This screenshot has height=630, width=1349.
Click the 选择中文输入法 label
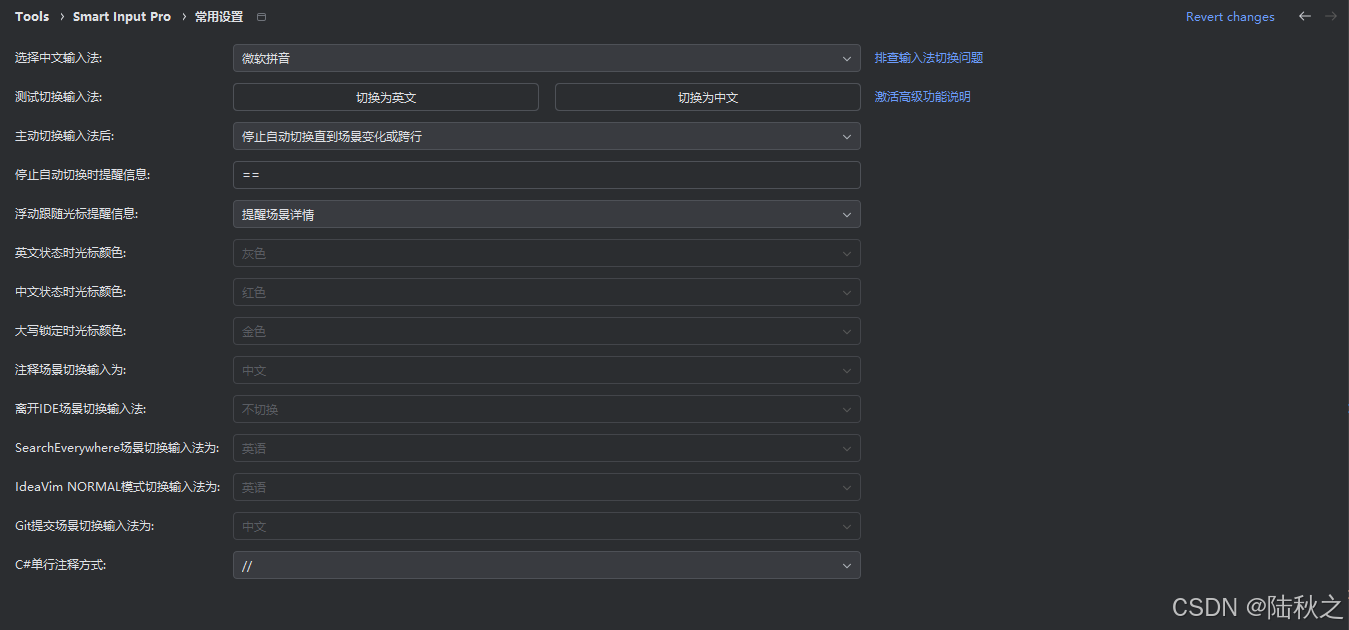point(58,58)
